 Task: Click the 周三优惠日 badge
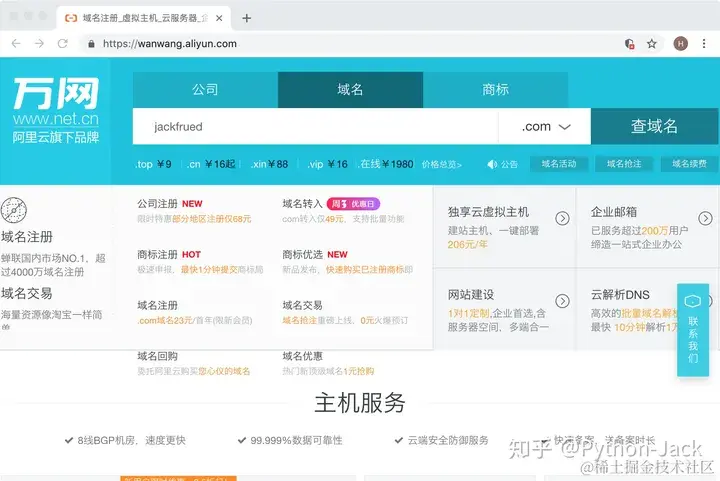pyautogui.click(x=353, y=204)
